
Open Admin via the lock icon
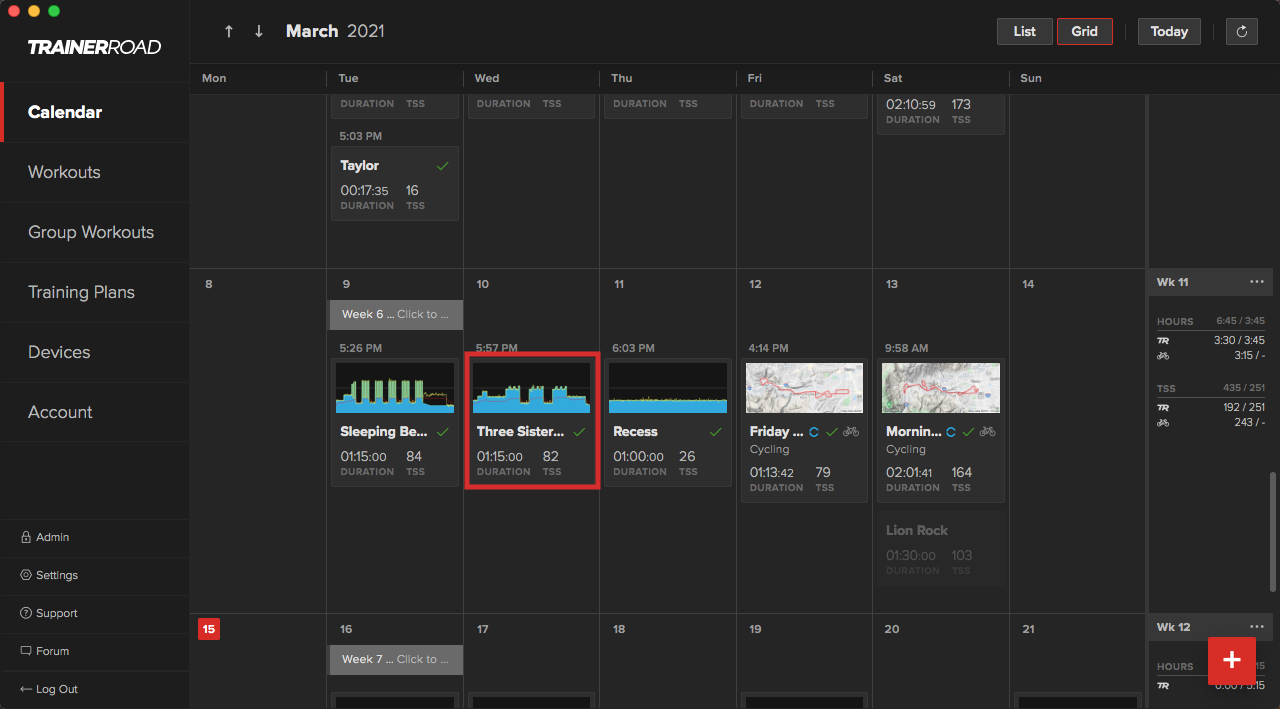(x=26, y=537)
